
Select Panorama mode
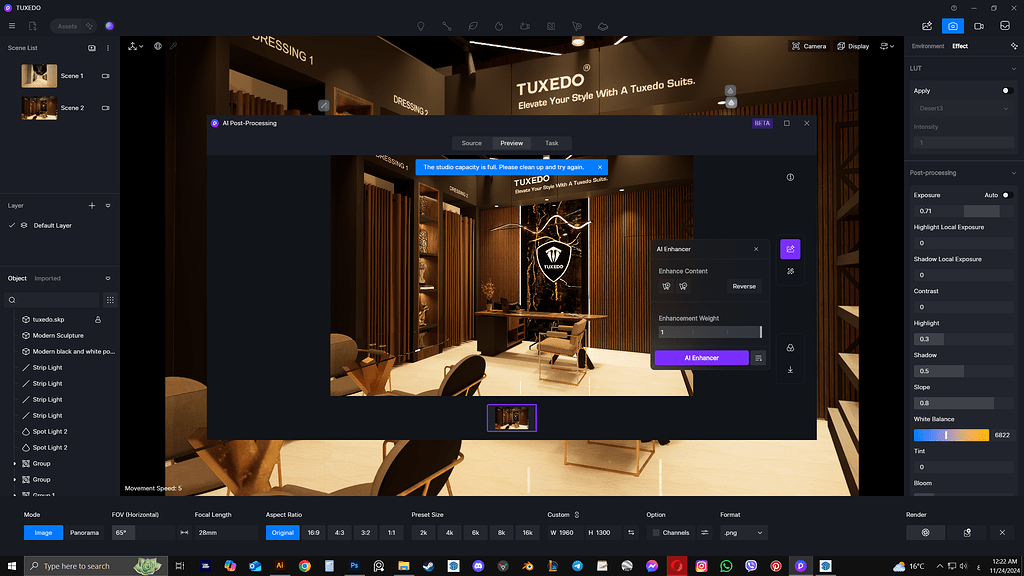(84, 533)
